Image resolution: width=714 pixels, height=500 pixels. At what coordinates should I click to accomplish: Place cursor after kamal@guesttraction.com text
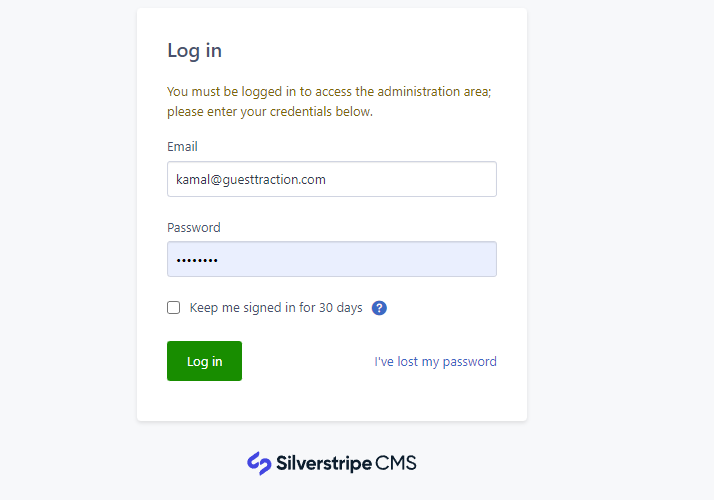(x=327, y=179)
